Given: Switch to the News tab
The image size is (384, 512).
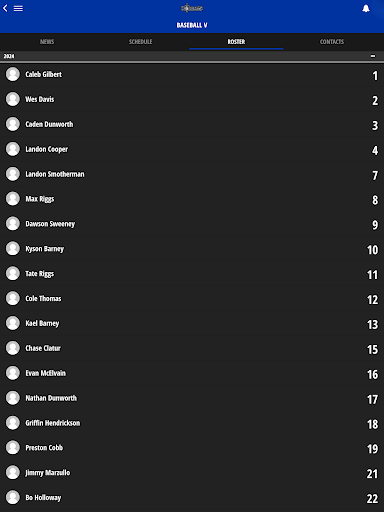Looking at the screenshot, I should tap(47, 42).
